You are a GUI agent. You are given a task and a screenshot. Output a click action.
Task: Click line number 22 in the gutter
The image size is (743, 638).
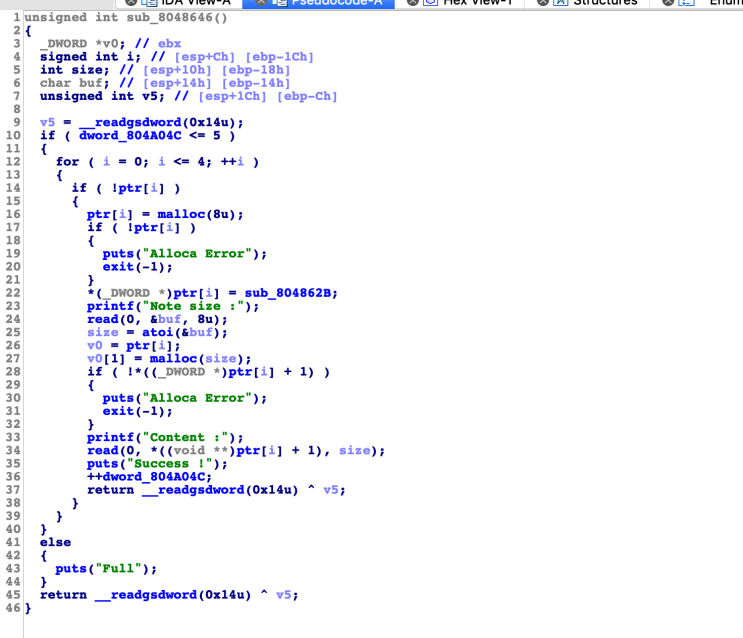[13, 293]
